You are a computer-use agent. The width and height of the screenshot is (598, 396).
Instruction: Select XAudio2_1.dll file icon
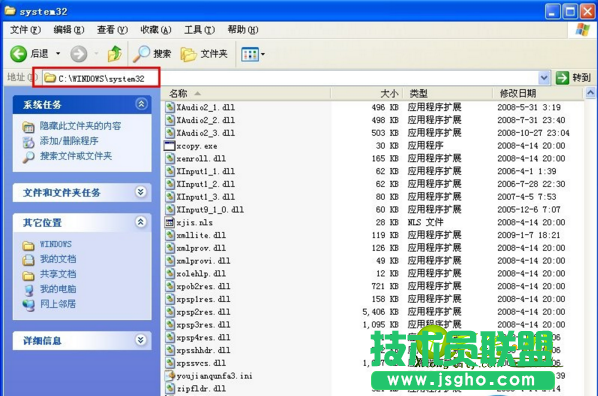click(170, 107)
